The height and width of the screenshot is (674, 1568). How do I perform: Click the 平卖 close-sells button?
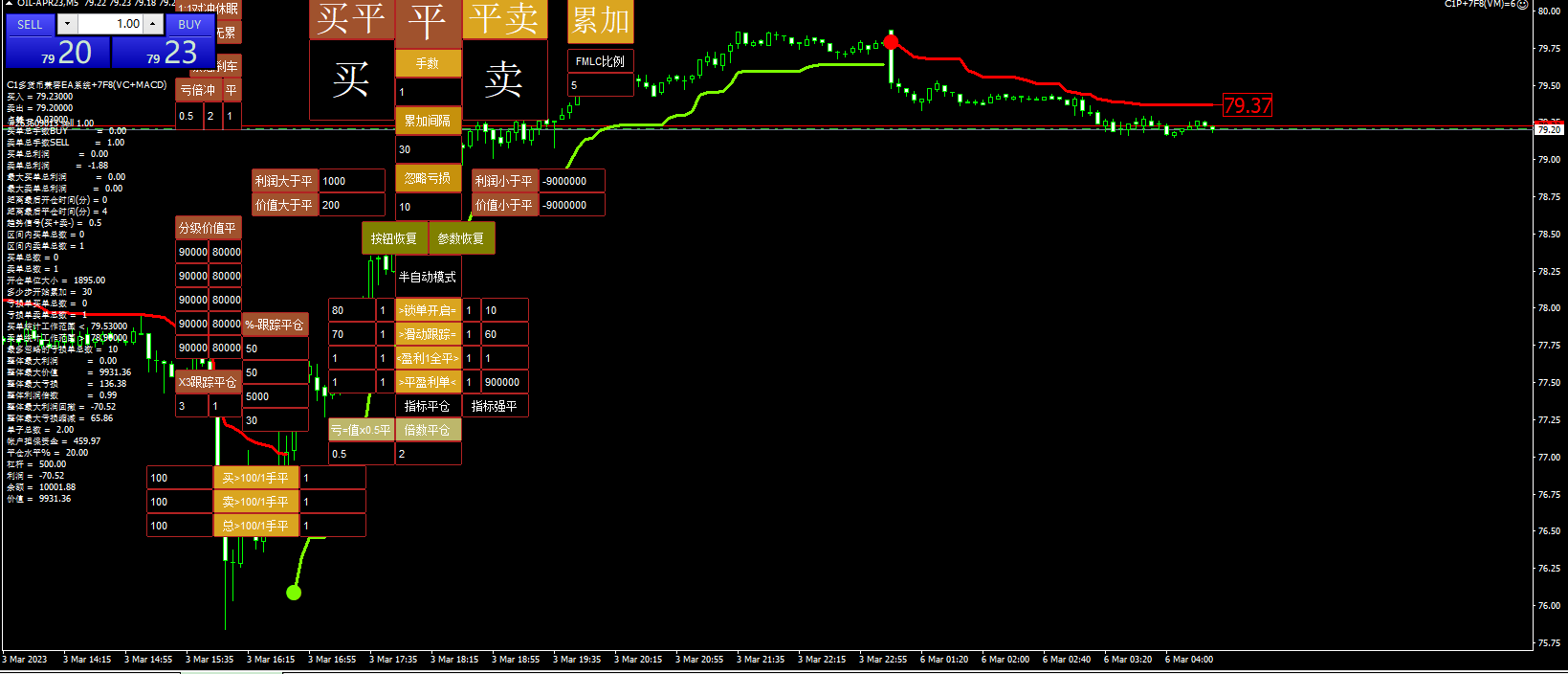click(504, 19)
